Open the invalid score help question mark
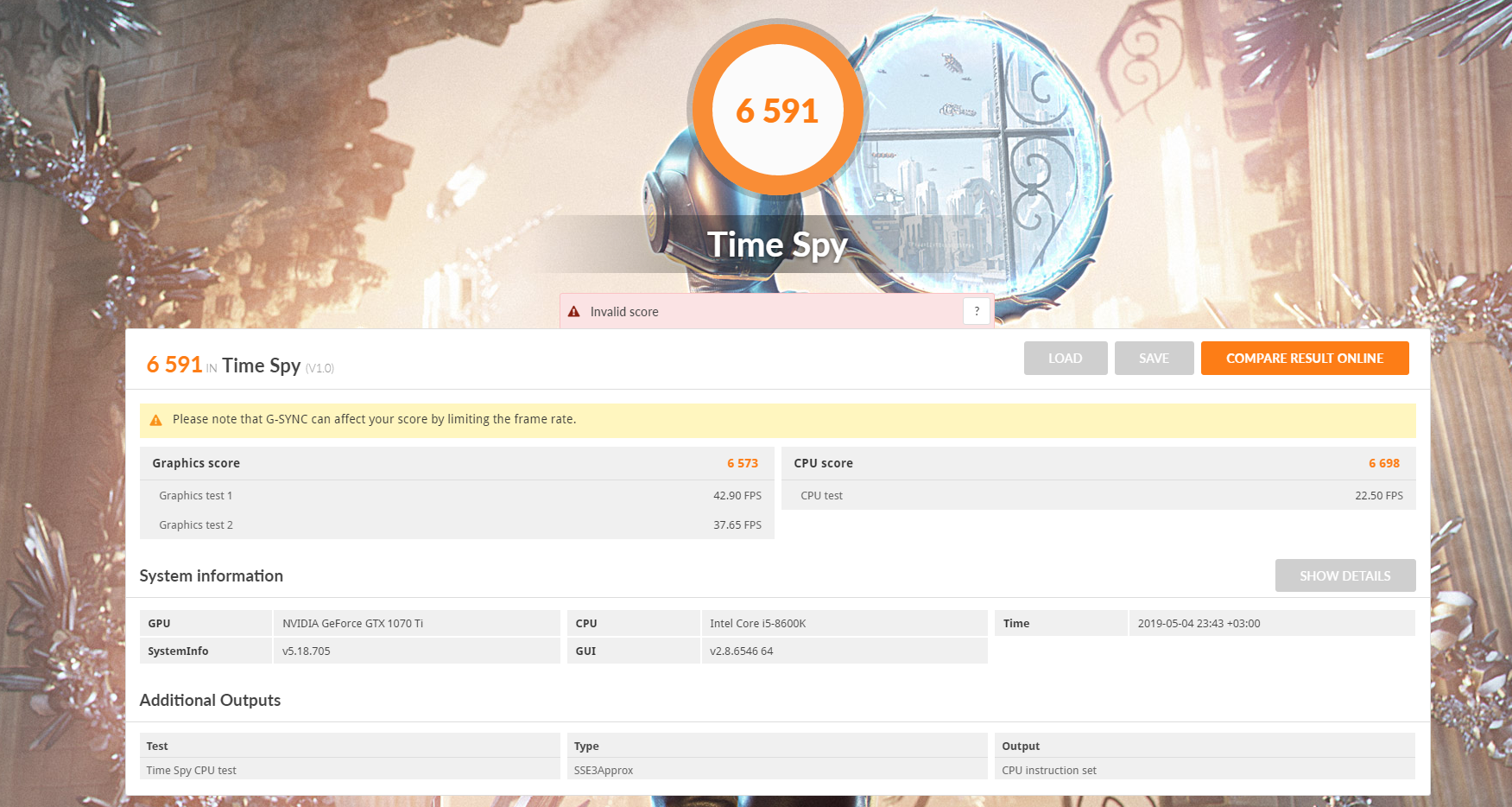 (x=977, y=311)
